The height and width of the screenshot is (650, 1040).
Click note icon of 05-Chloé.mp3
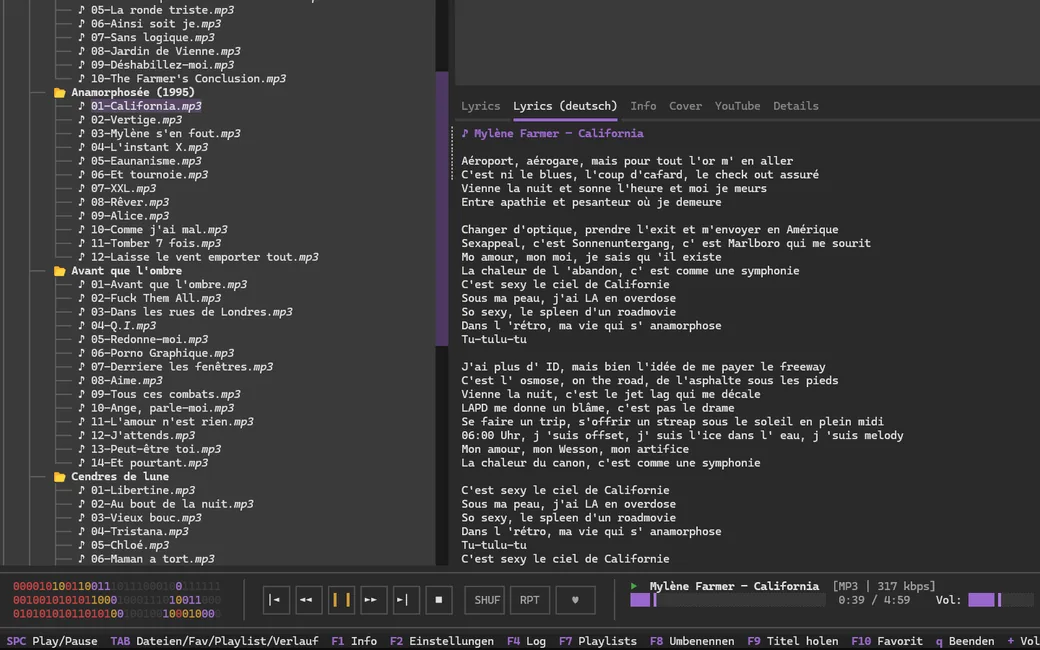click(x=82, y=545)
